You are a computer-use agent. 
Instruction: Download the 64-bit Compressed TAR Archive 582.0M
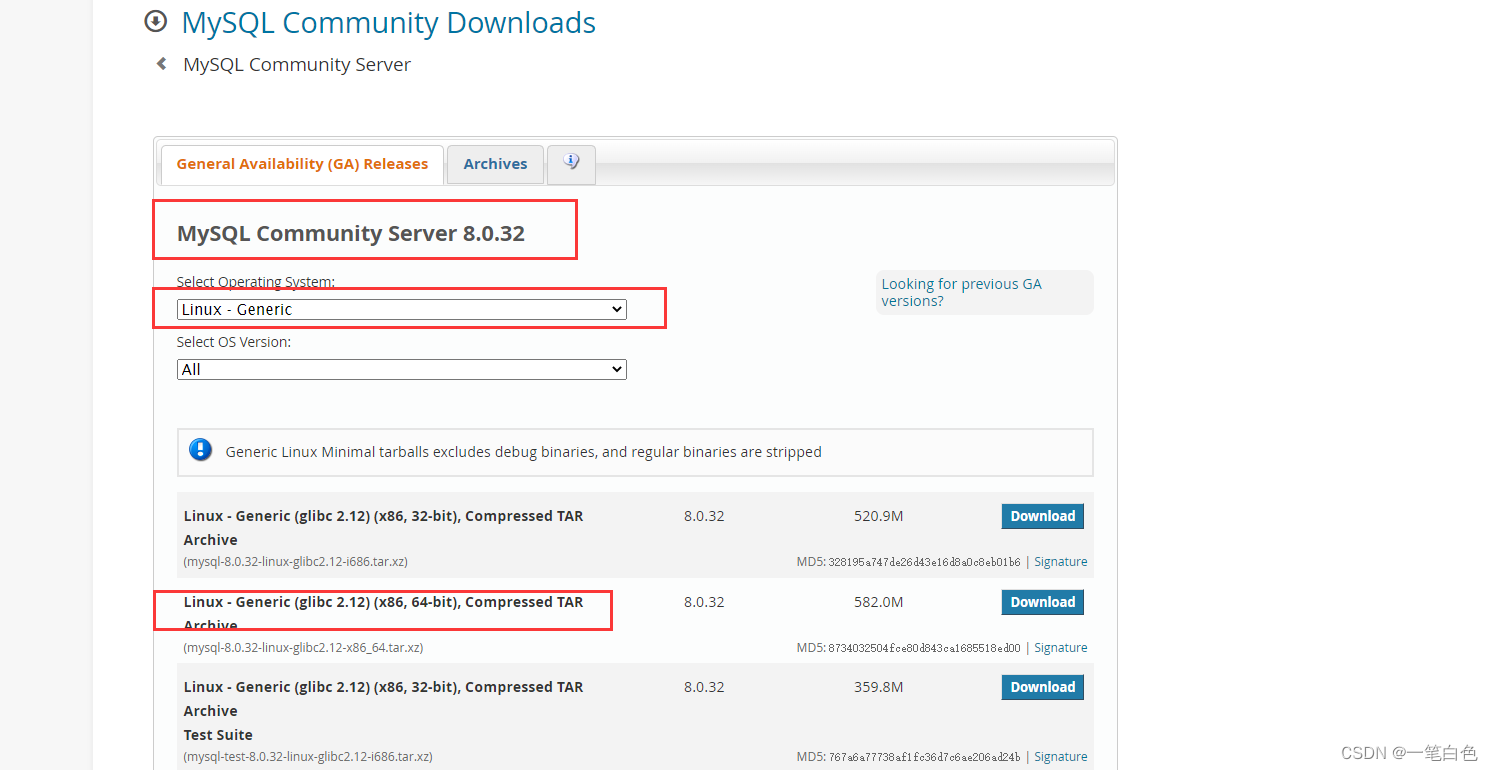pyautogui.click(x=1042, y=602)
